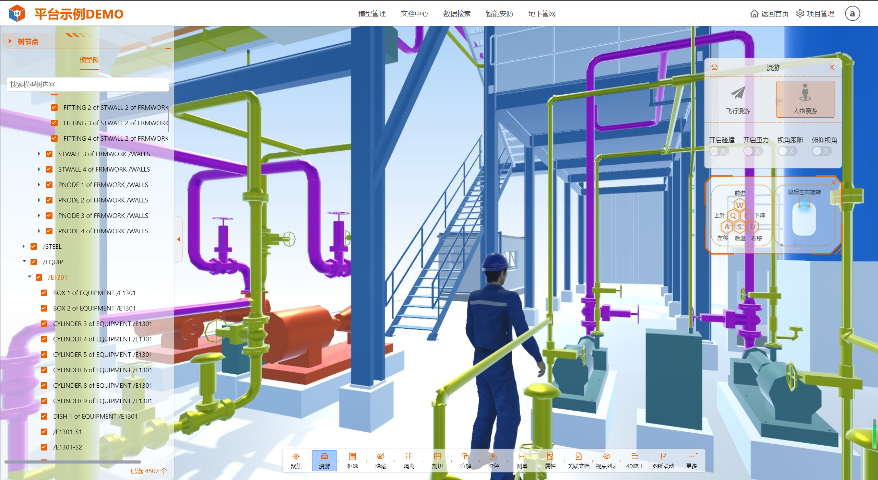
Task: Toggle the 开启碰撞 collision switch
Action: 718,151
